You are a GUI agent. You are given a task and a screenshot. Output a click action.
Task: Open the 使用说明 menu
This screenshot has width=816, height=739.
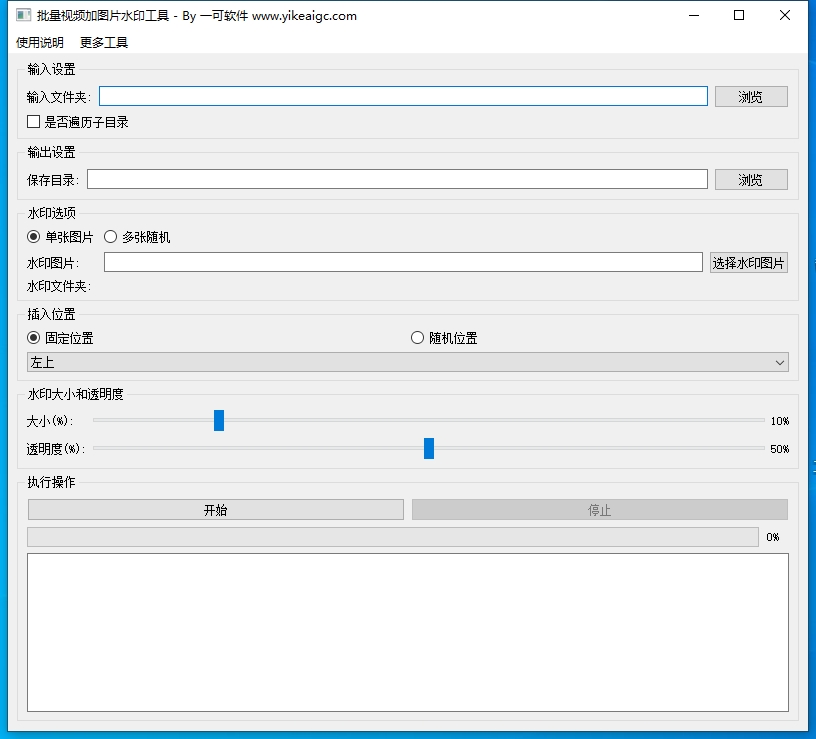click(x=40, y=42)
